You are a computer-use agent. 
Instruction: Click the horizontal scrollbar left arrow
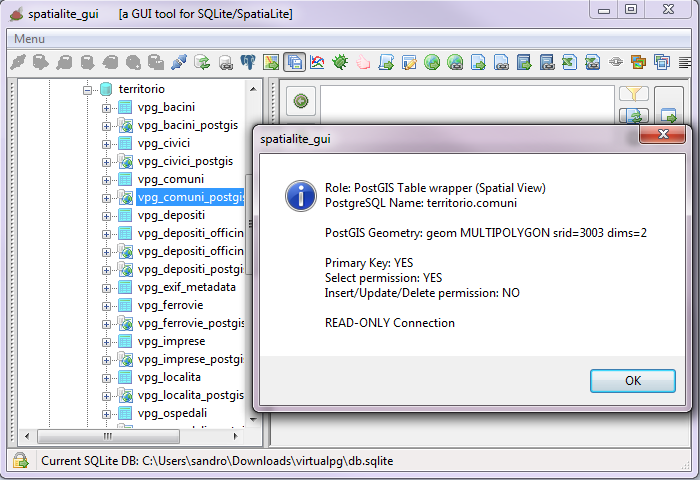(x=27, y=436)
